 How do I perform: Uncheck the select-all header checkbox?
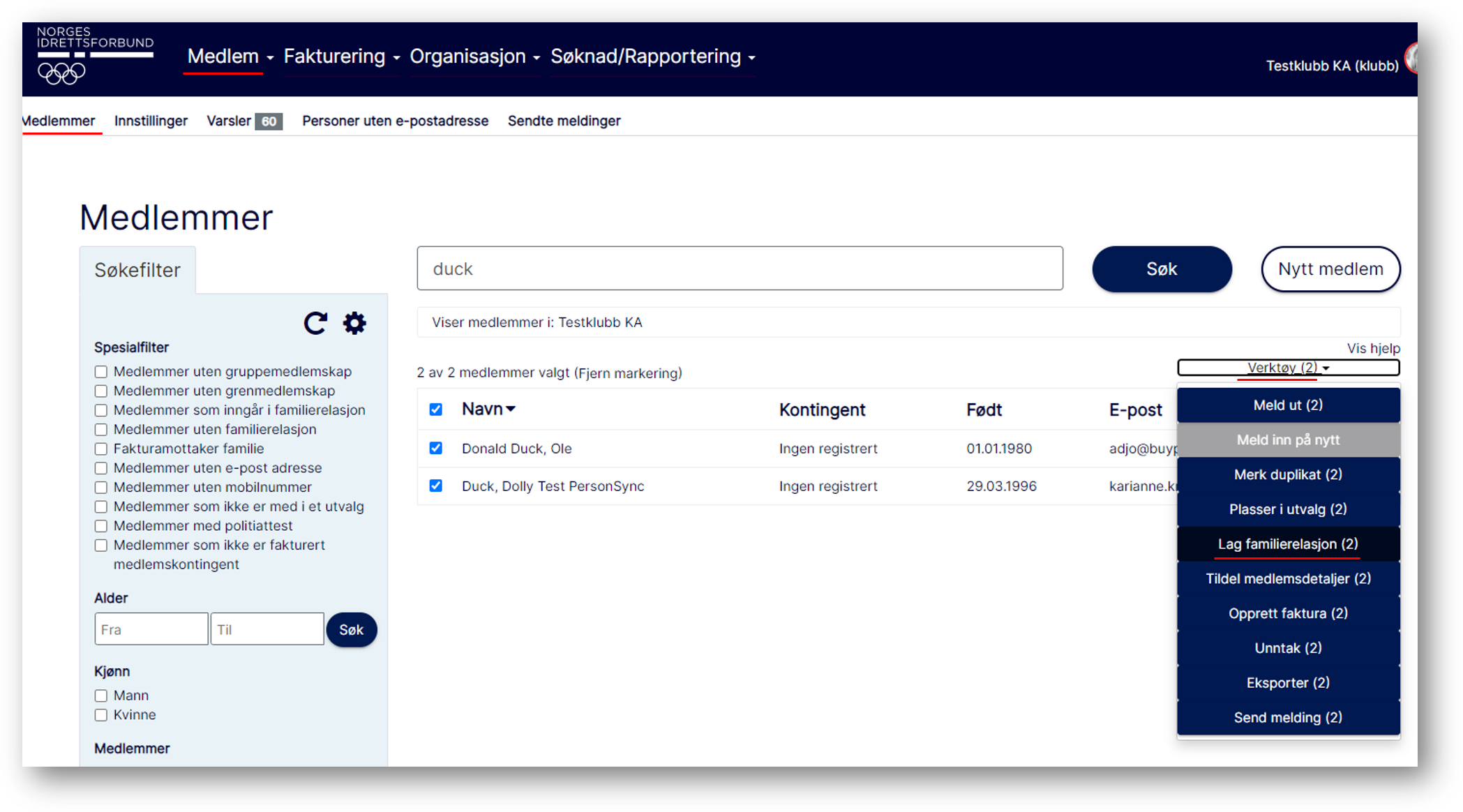coord(436,409)
